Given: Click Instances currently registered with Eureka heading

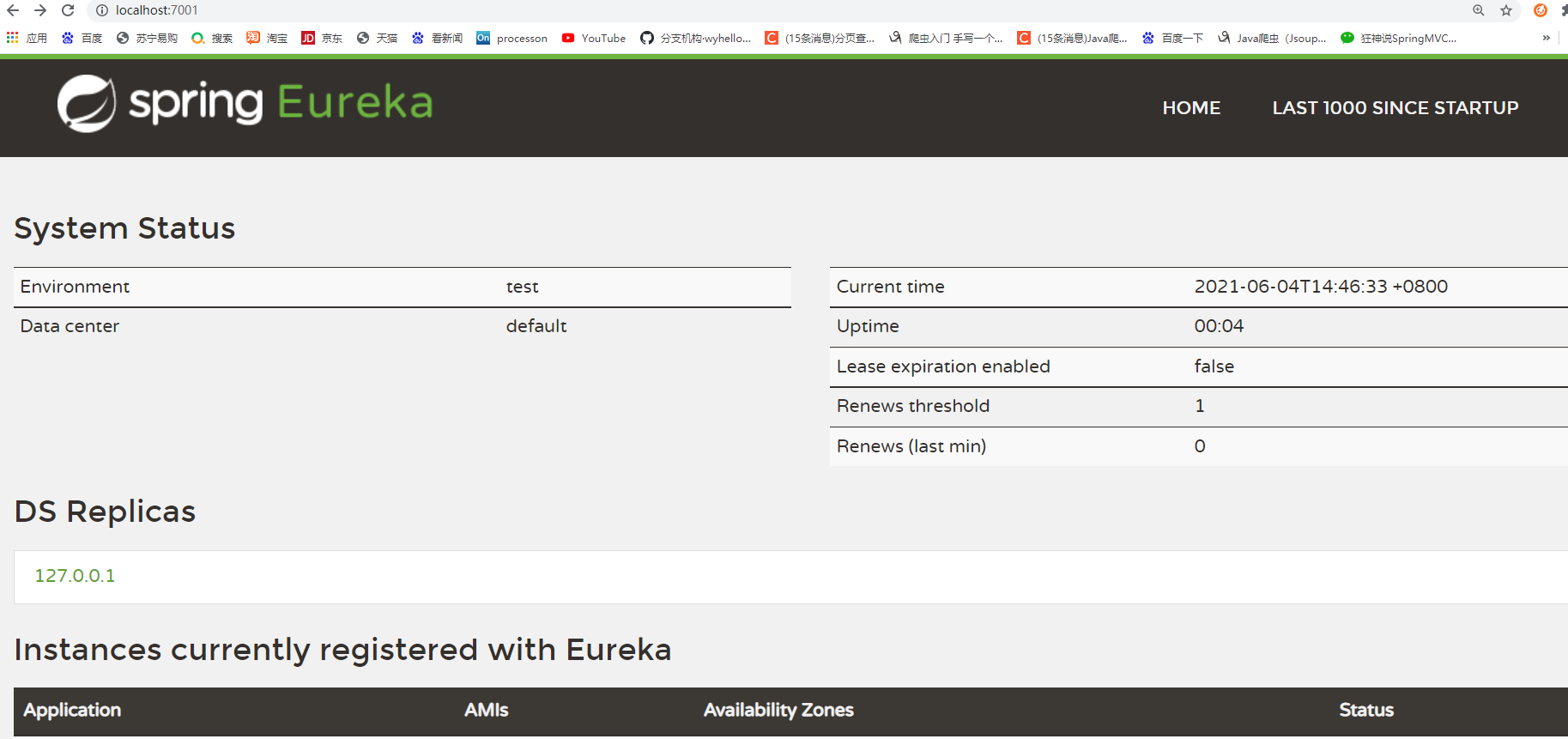Looking at the screenshot, I should pyautogui.click(x=342, y=650).
